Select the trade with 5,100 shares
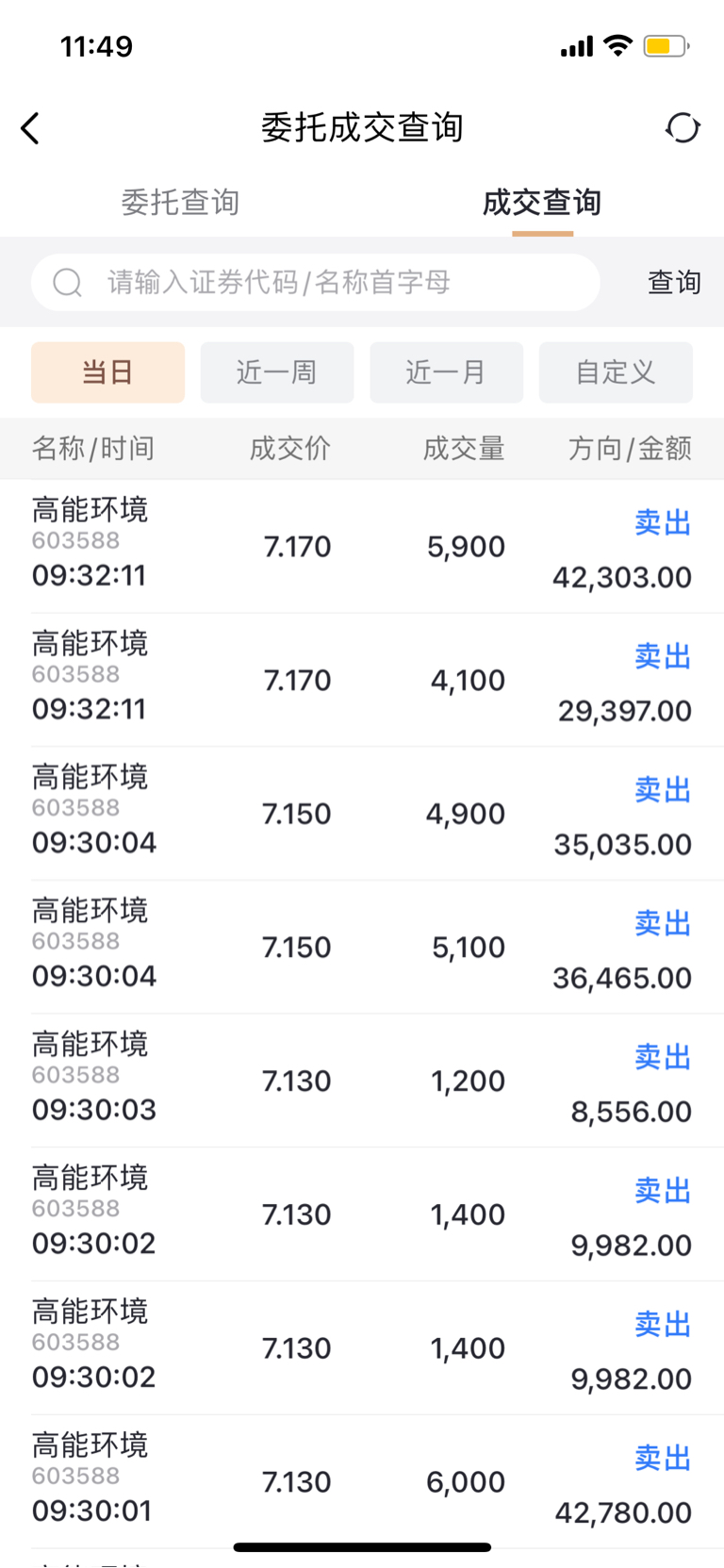 point(362,948)
